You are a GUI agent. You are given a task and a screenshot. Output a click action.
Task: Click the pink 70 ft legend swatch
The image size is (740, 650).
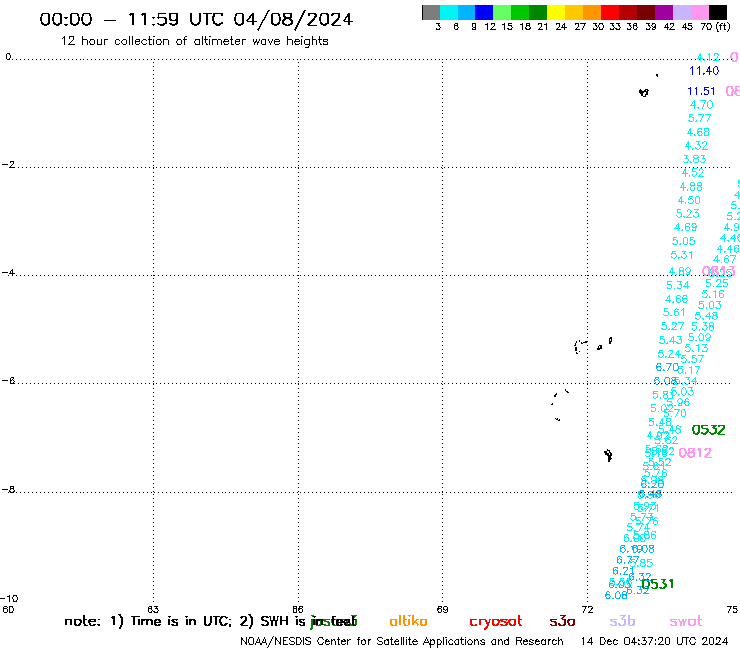[x=699, y=12]
